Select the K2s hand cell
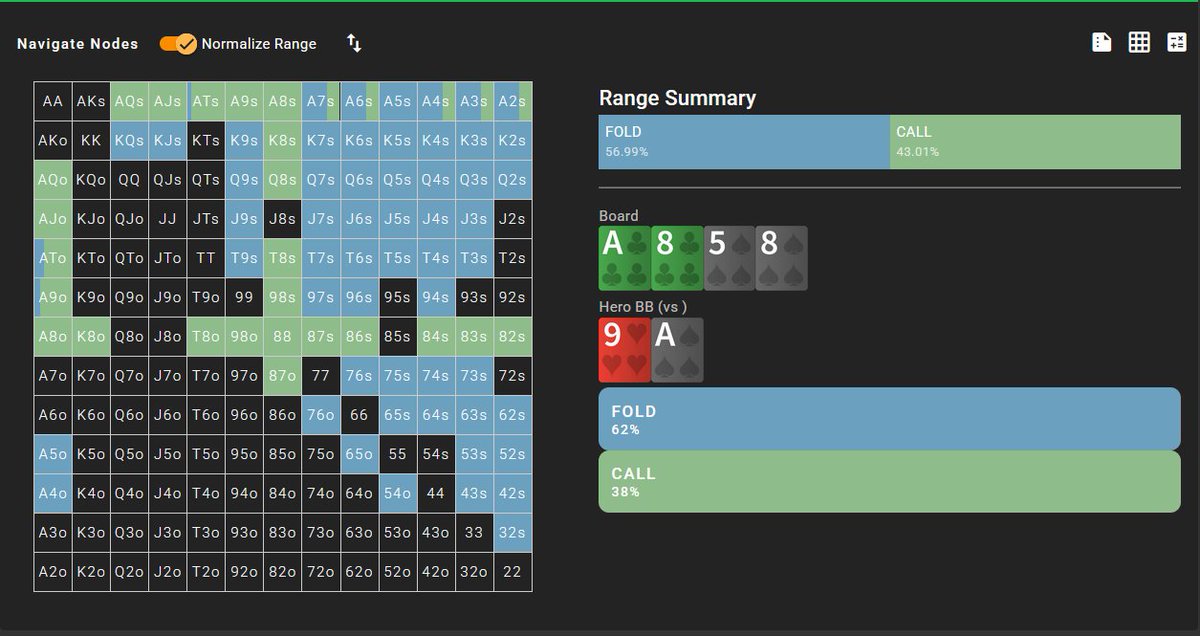1200x636 pixels. (x=512, y=140)
